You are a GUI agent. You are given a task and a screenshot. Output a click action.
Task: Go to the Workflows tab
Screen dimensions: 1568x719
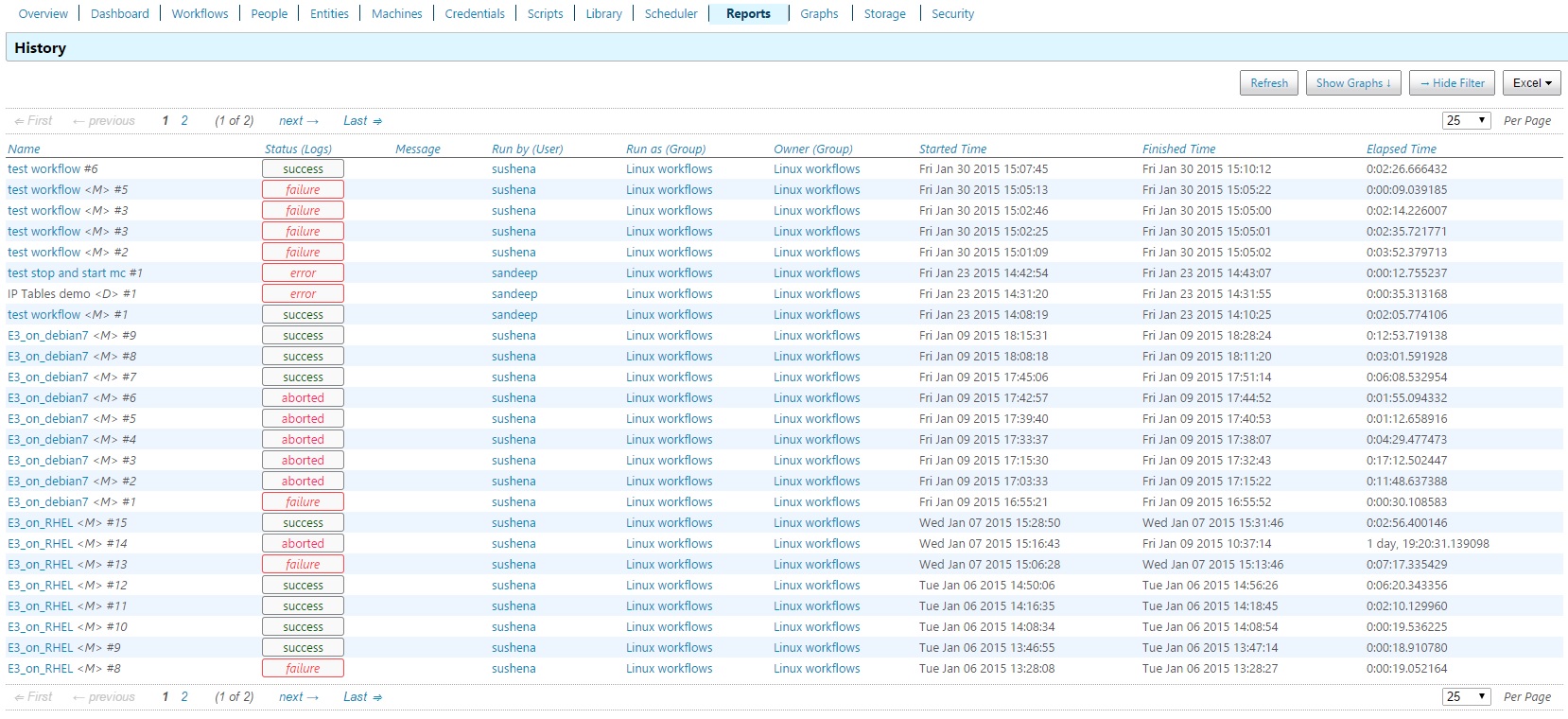[x=200, y=13]
